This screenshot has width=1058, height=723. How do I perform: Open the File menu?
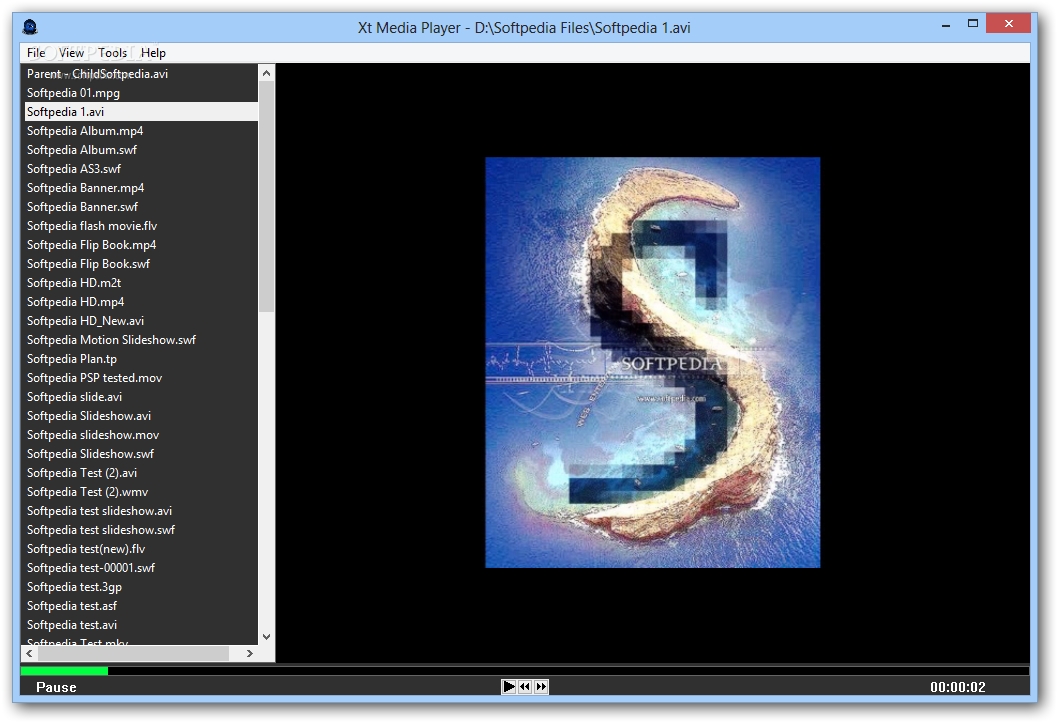click(x=36, y=53)
